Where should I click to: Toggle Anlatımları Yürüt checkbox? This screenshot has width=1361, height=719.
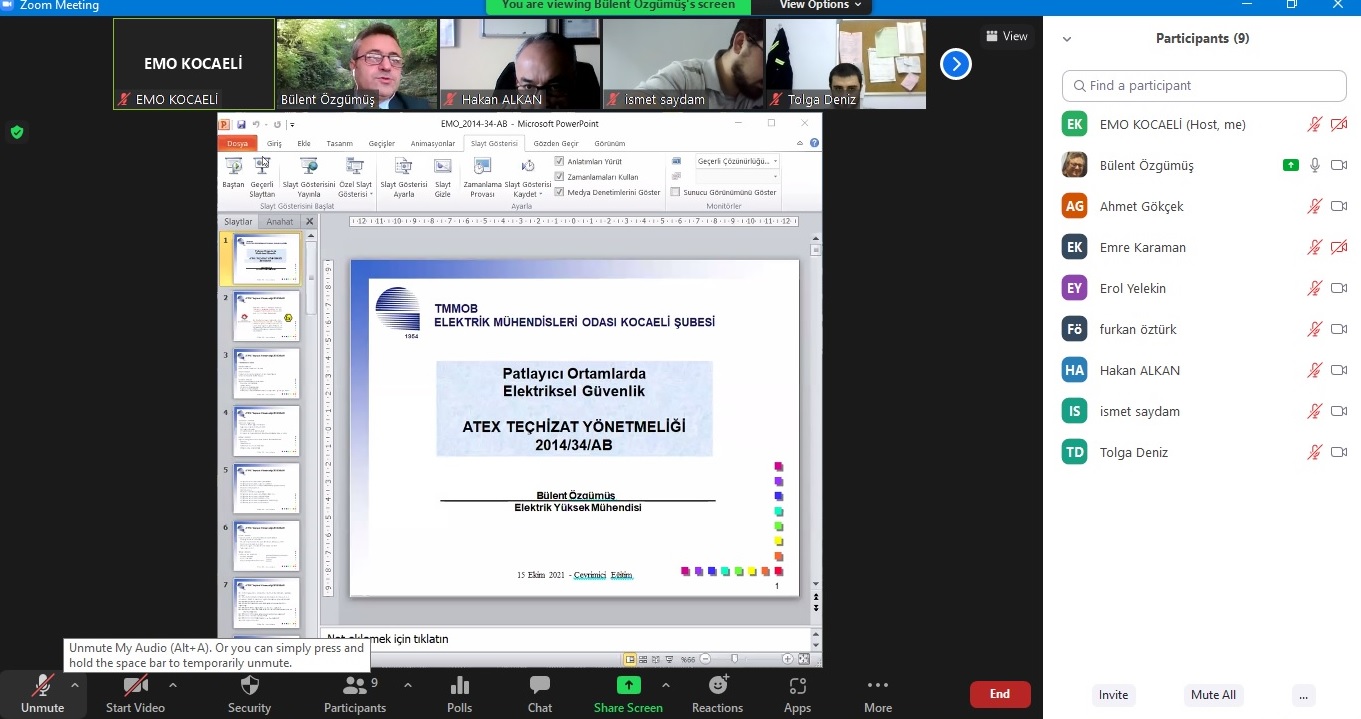pyautogui.click(x=560, y=161)
